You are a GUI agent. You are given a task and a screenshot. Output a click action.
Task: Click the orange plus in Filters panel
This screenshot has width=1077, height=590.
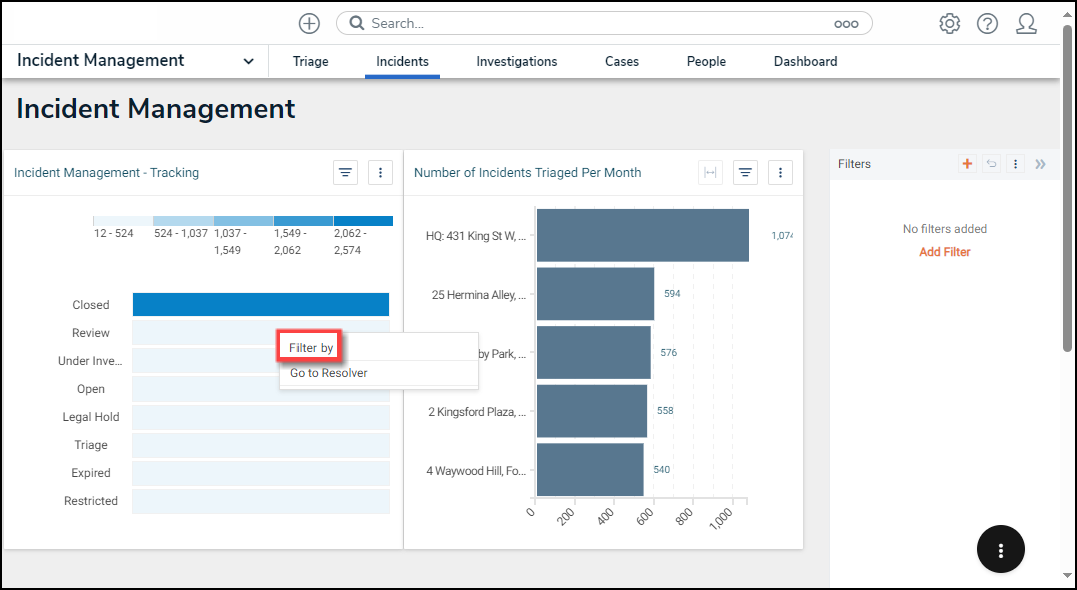[966, 164]
